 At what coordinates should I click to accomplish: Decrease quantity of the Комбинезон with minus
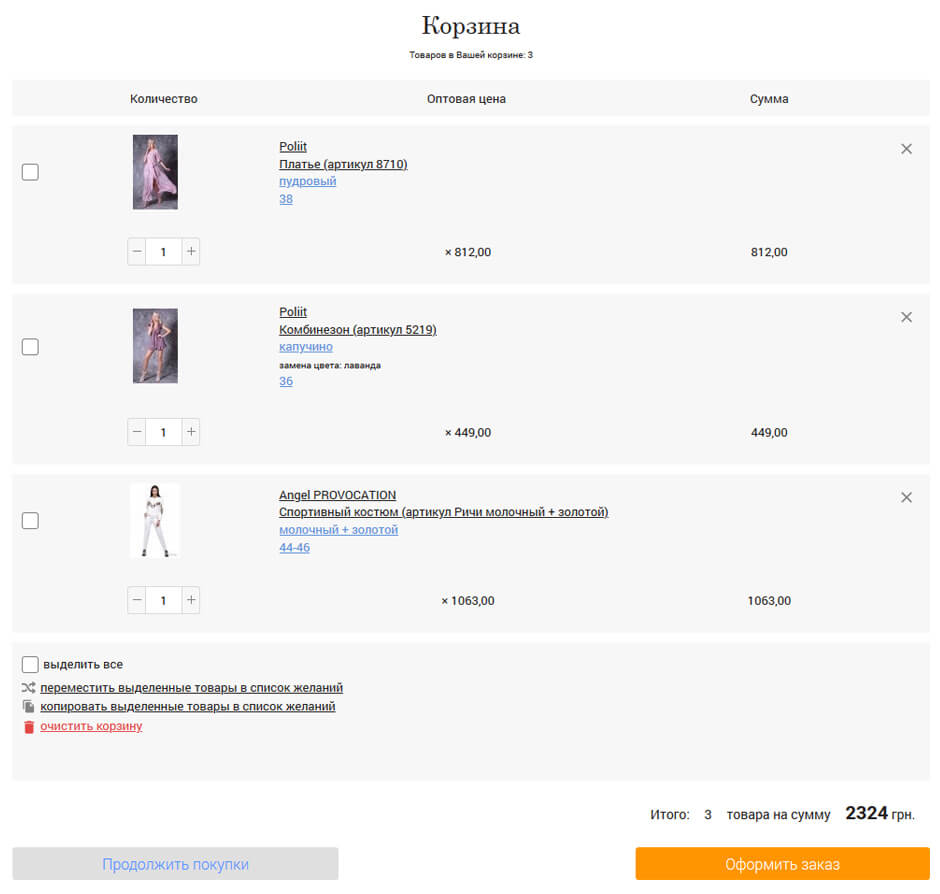[138, 432]
